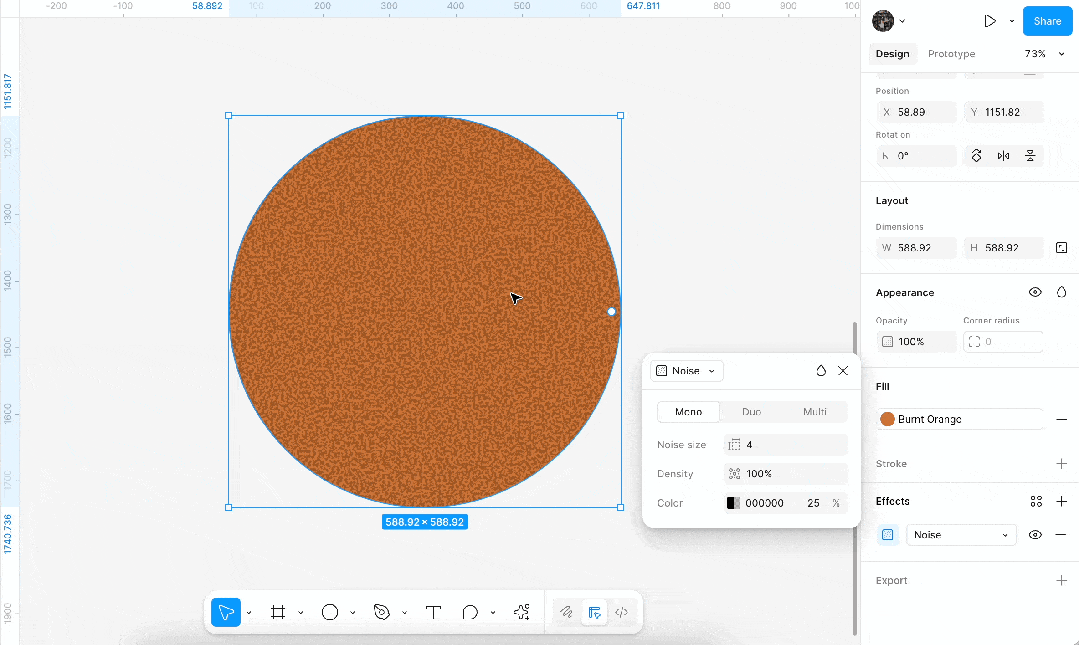Image resolution: width=1079 pixels, height=645 pixels.
Task: Switch to Dev Mode code toggle
Action: pos(621,612)
